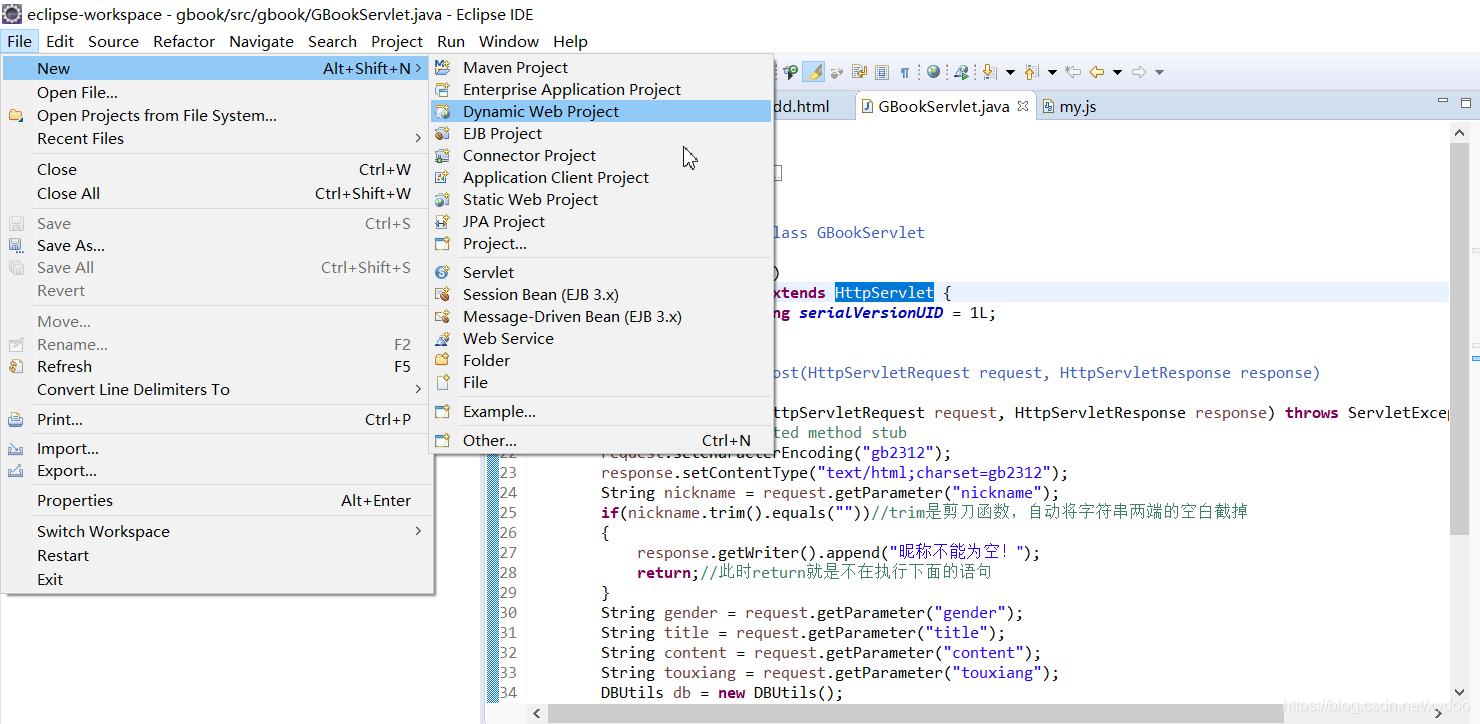Click Message-Driven Bean icon

pyautogui.click(x=443, y=316)
